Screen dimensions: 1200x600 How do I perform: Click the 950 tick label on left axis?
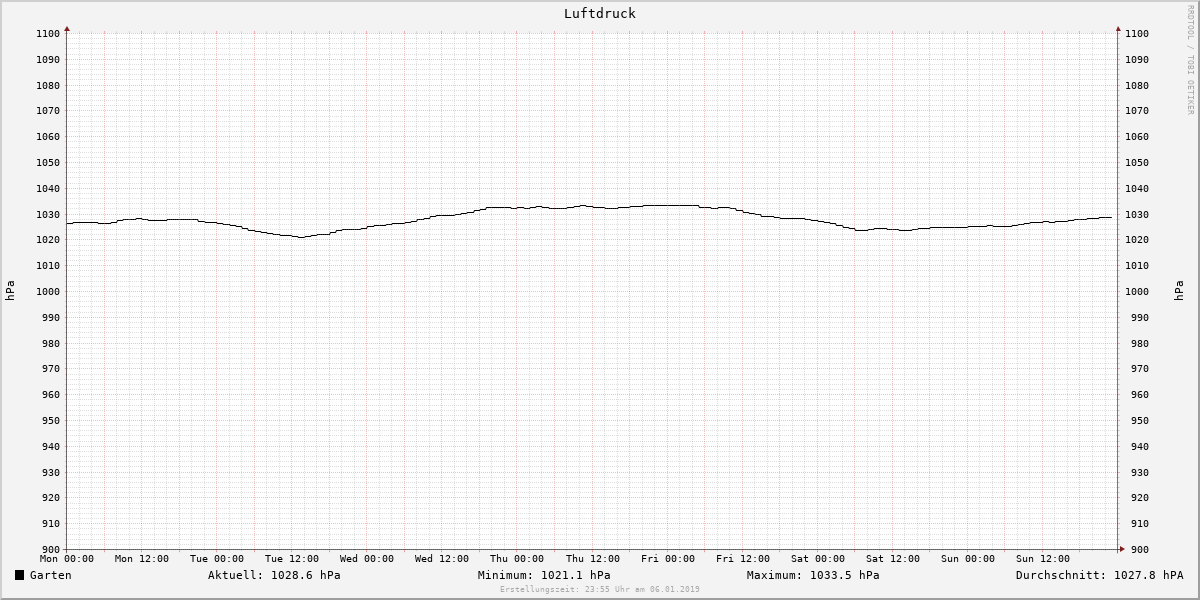click(52, 421)
